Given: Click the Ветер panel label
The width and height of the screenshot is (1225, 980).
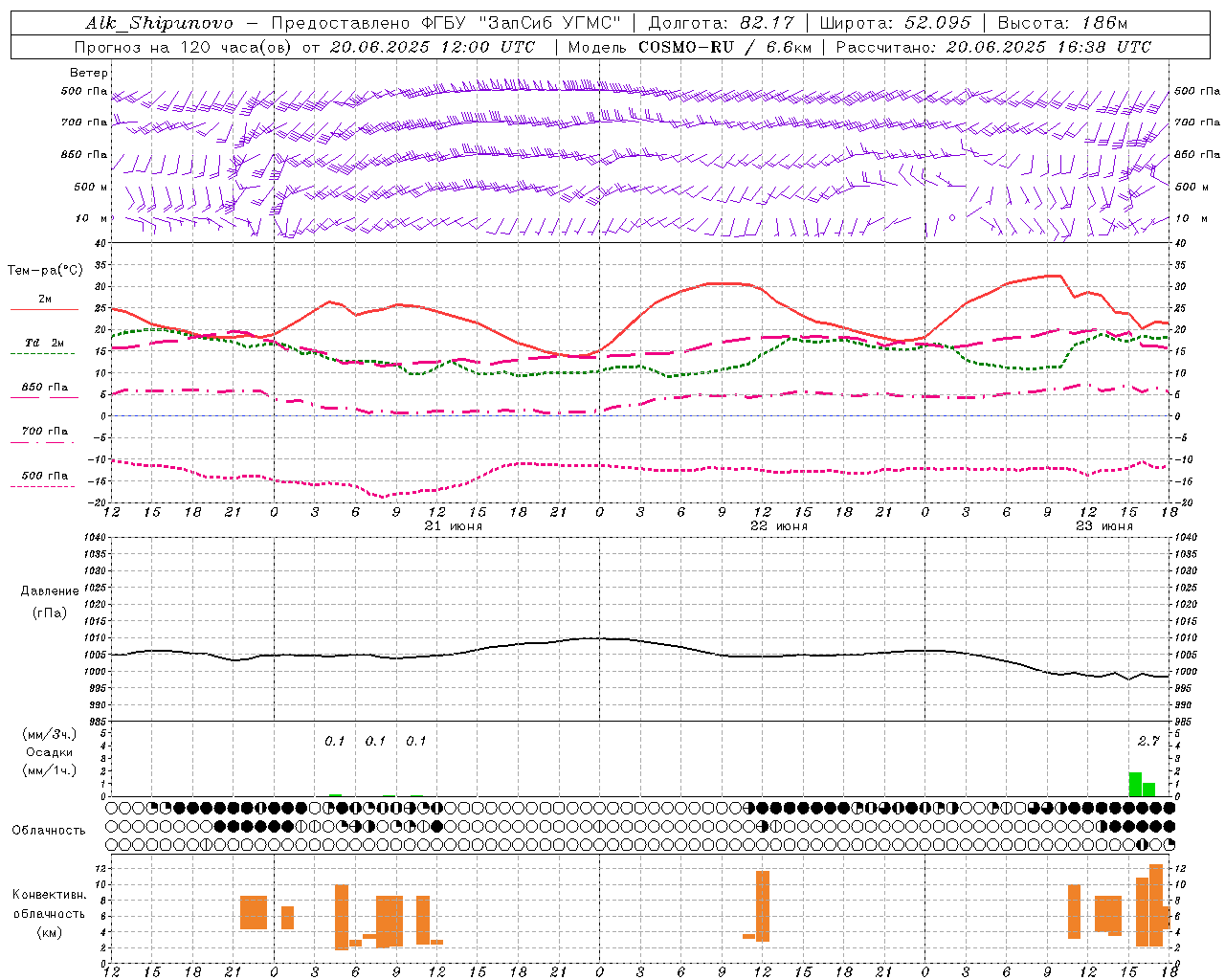Looking at the screenshot, I should pos(89,73).
